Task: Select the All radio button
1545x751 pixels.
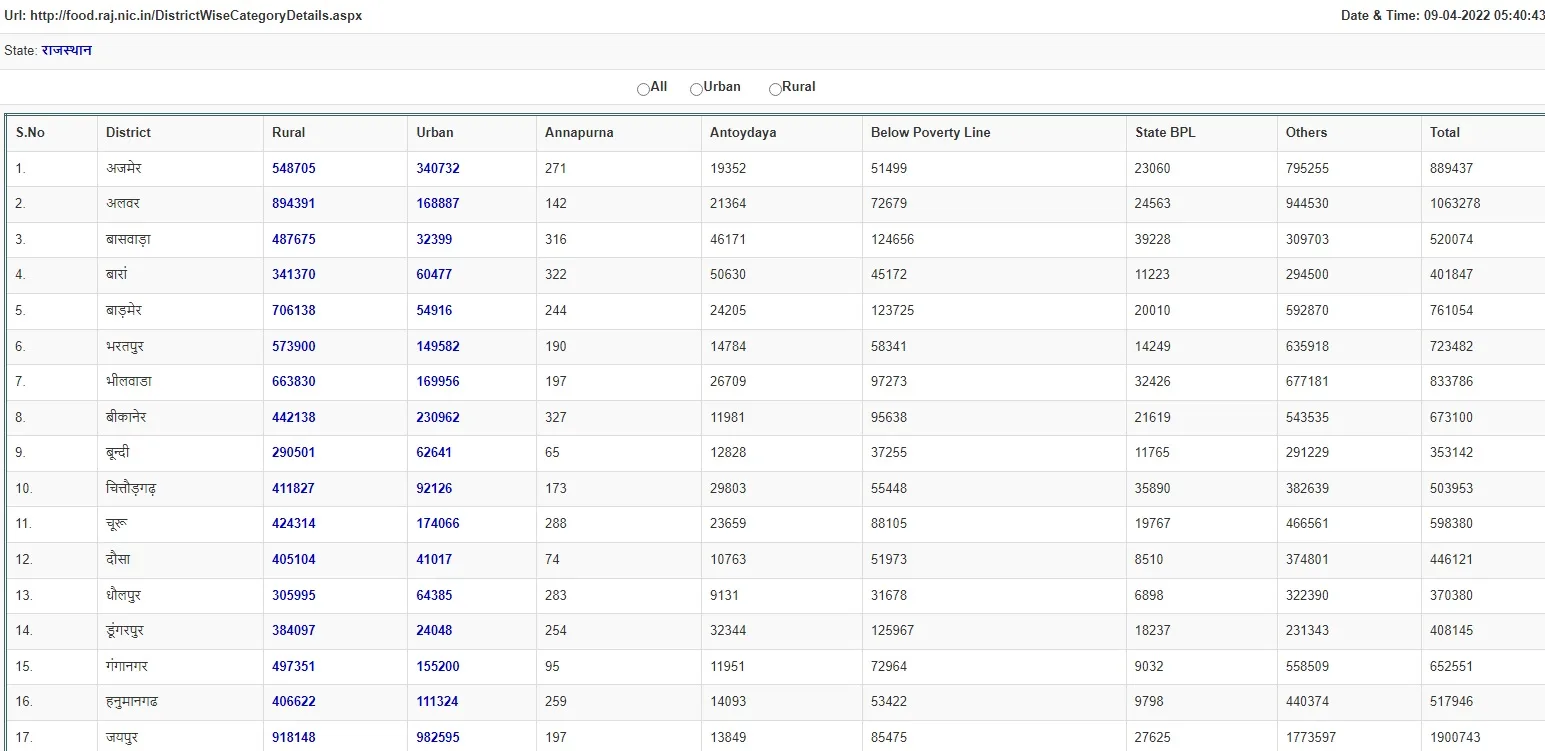Action: point(643,89)
